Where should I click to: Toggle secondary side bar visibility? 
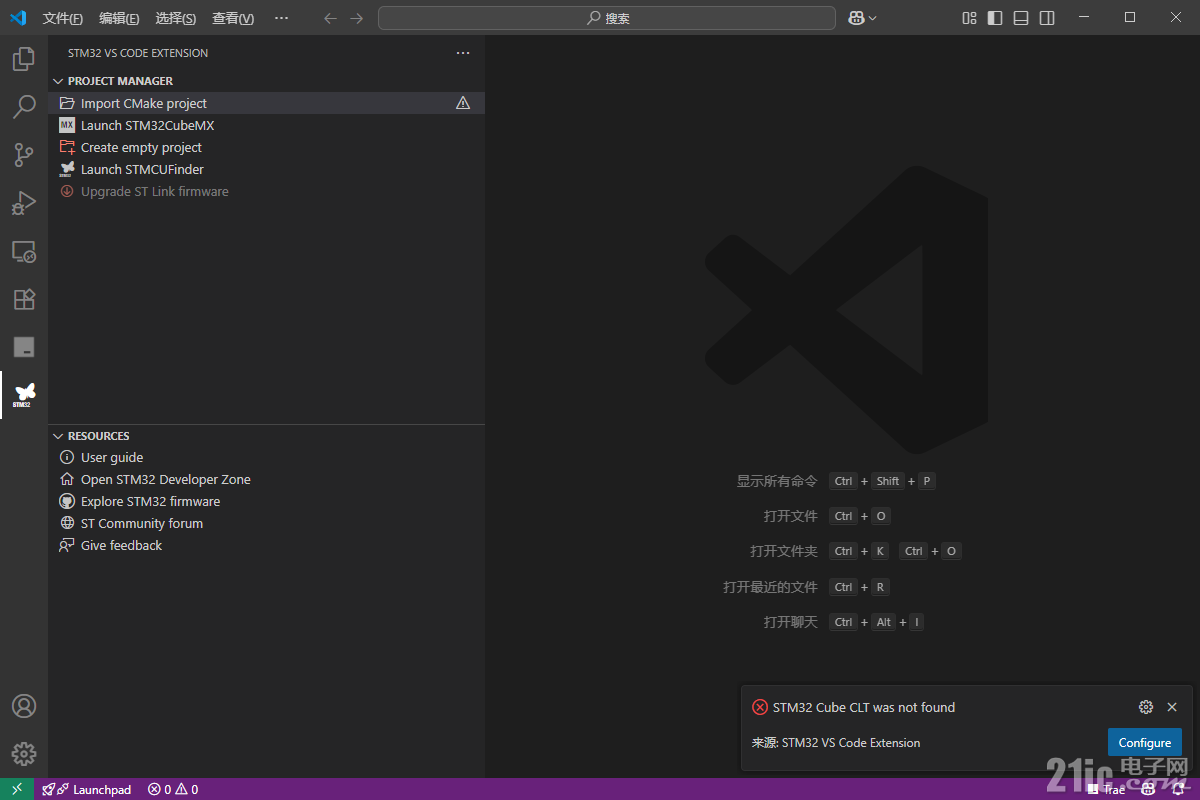pyautogui.click(x=1047, y=18)
